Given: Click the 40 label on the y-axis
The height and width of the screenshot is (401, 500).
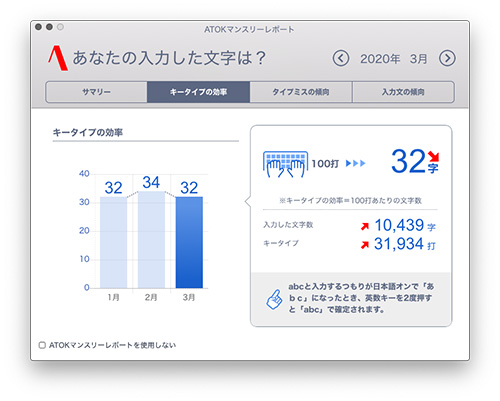Looking at the screenshot, I should [84, 174].
